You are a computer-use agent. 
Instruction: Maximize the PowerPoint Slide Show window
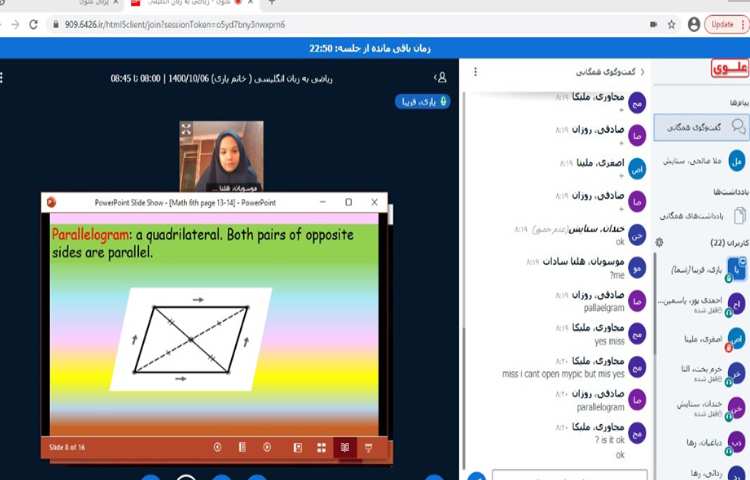[349, 202]
